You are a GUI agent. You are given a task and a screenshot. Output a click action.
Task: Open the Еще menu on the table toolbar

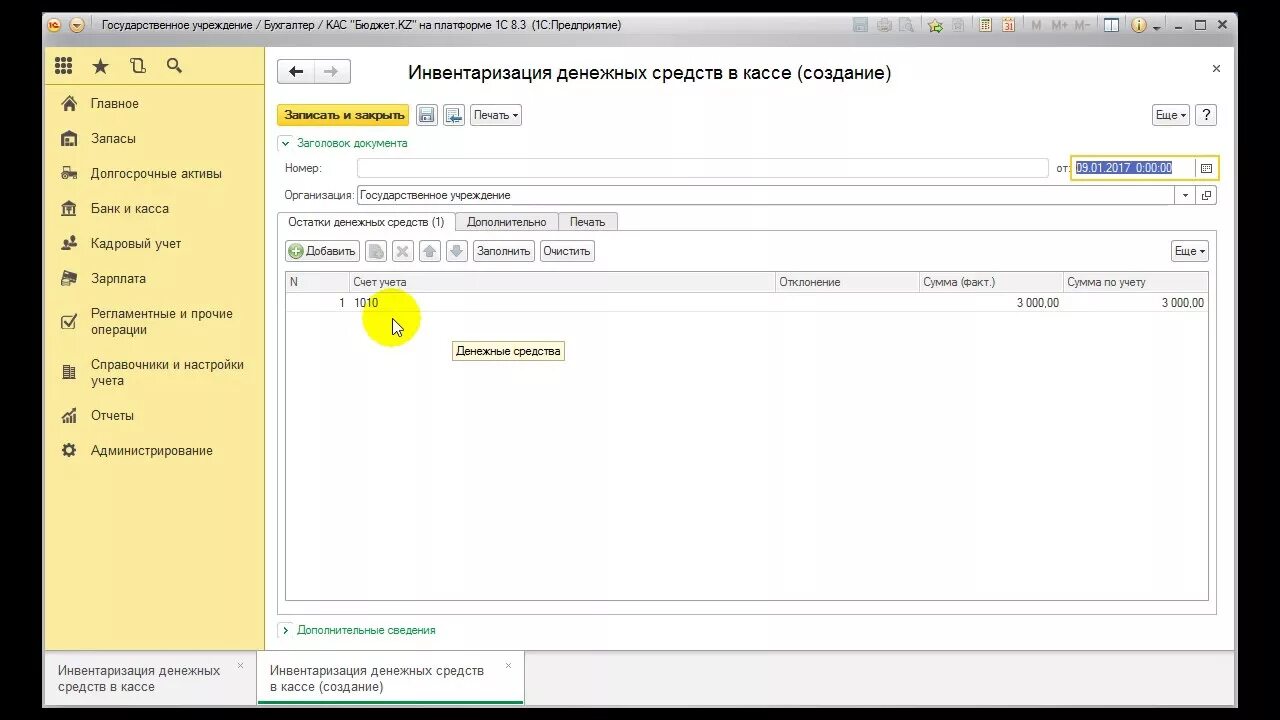(1188, 250)
